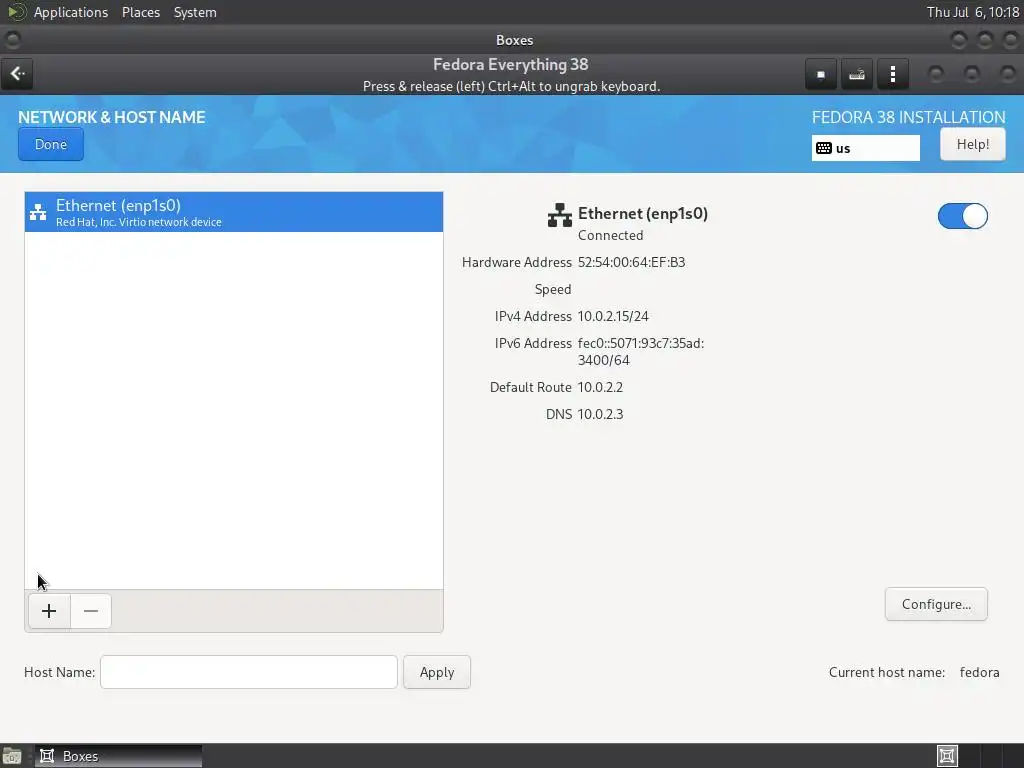Click the keyboard layout us indicator
Screen dimensions: 1024x768
click(865, 148)
